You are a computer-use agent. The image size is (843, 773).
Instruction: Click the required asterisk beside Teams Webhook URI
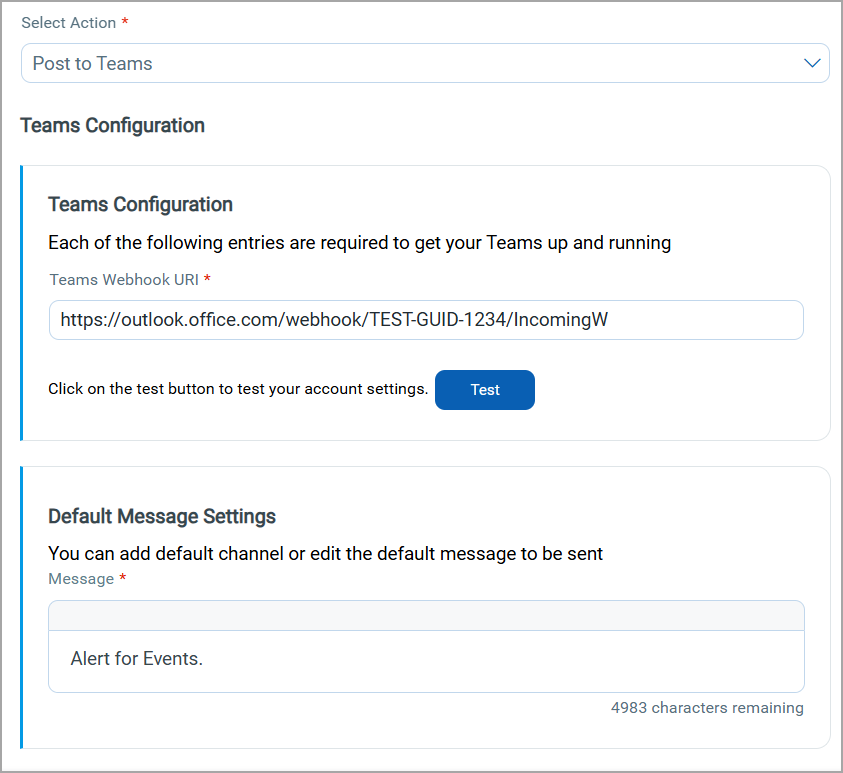tap(207, 279)
